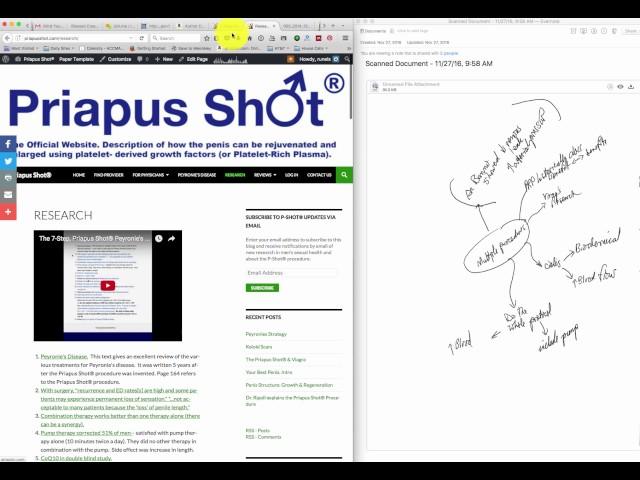Open the Keloid Scars recent post
This screenshot has height=480, width=640.
point(259,347)
